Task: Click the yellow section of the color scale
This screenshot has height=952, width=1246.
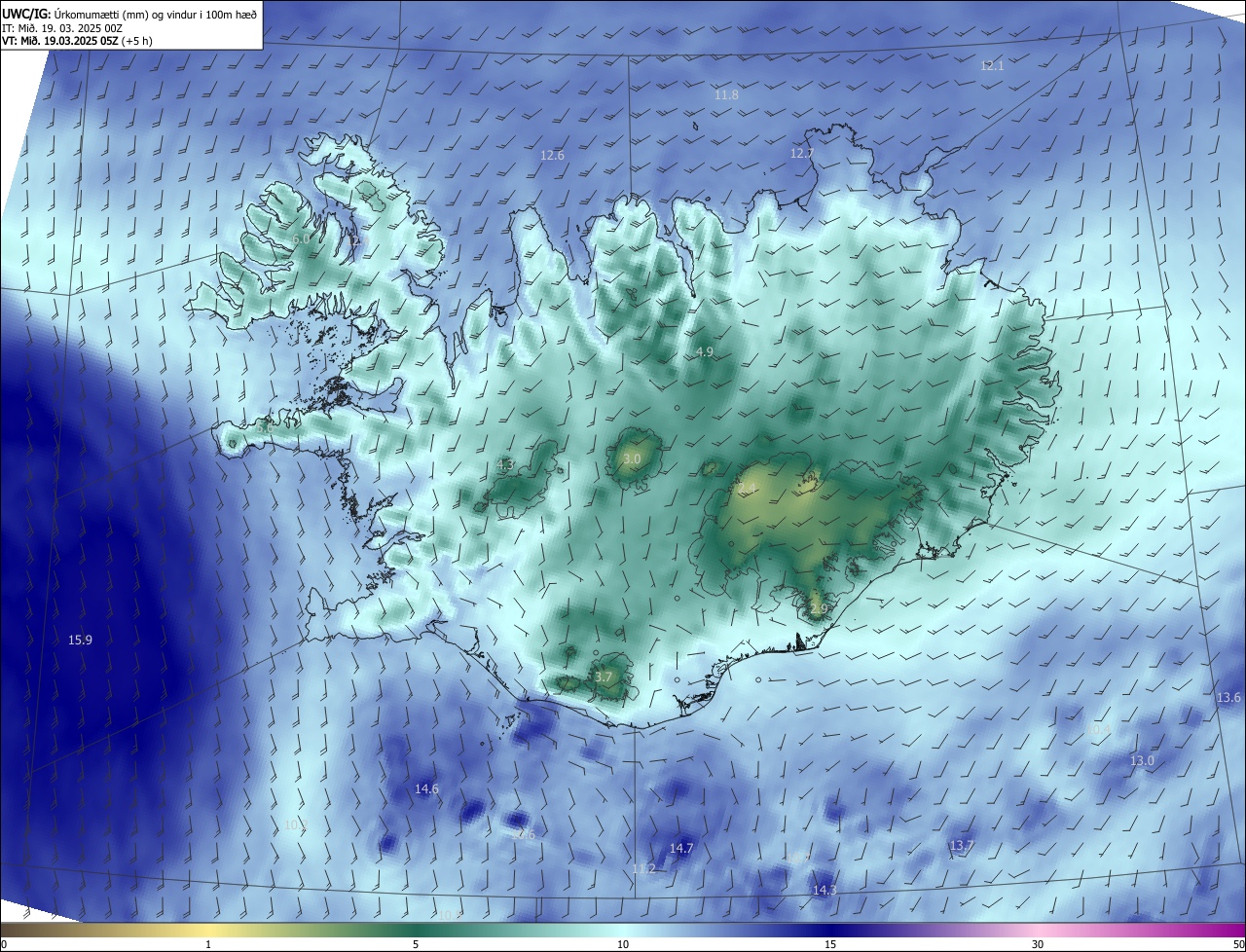Action: [x=208, y=930]
